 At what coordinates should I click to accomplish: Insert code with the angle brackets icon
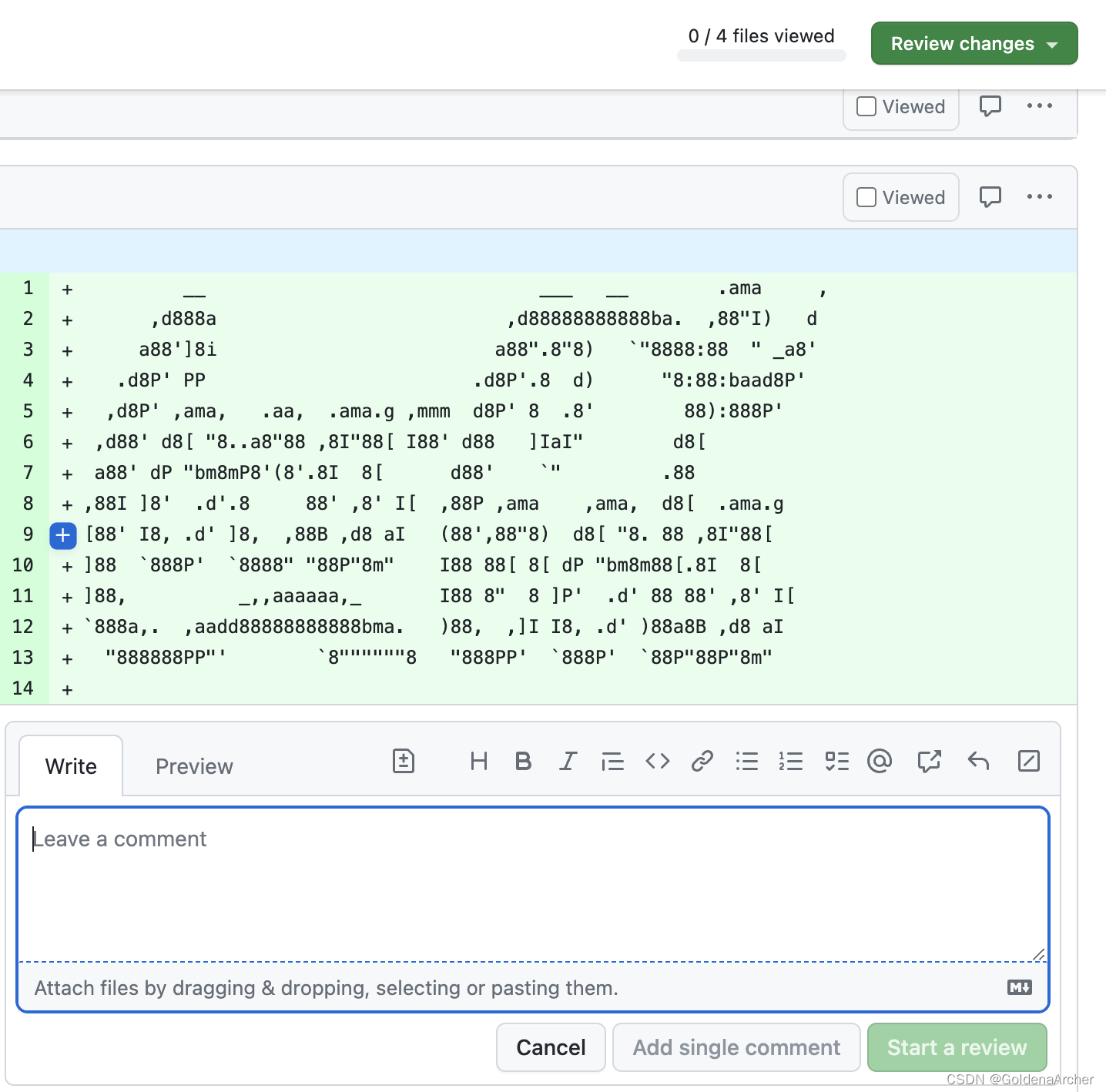[658, 762]
